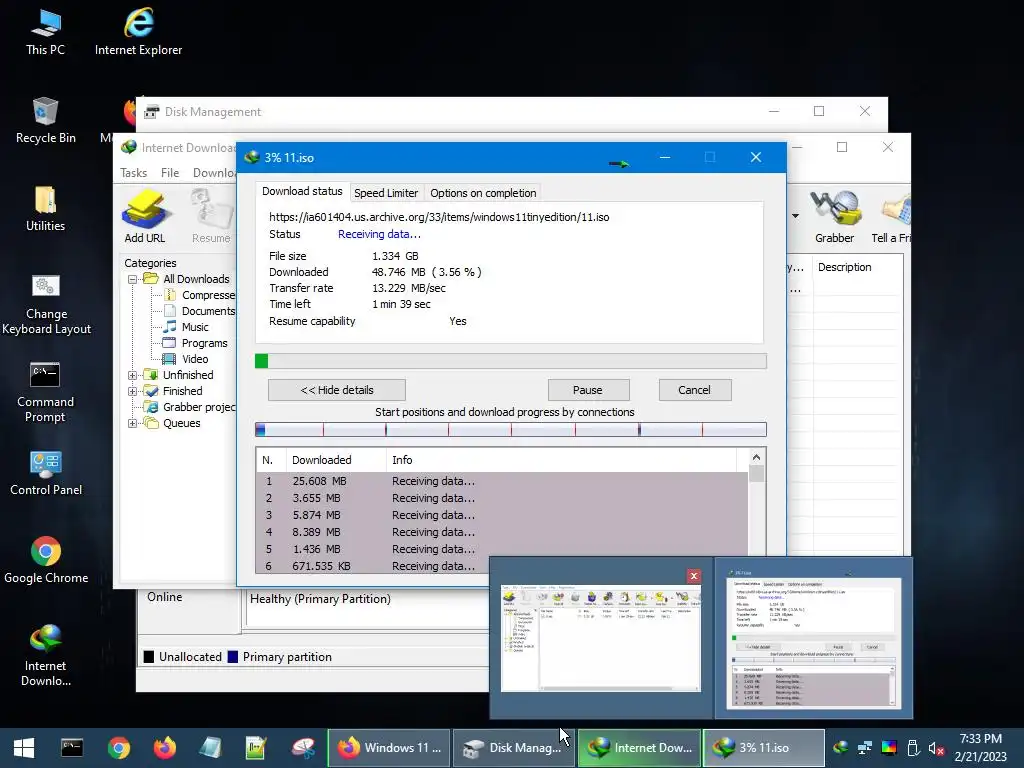1024x768 pixels.
Task: Select connection row 4 with 8.389 MB
Action: [x=502, y=532]
